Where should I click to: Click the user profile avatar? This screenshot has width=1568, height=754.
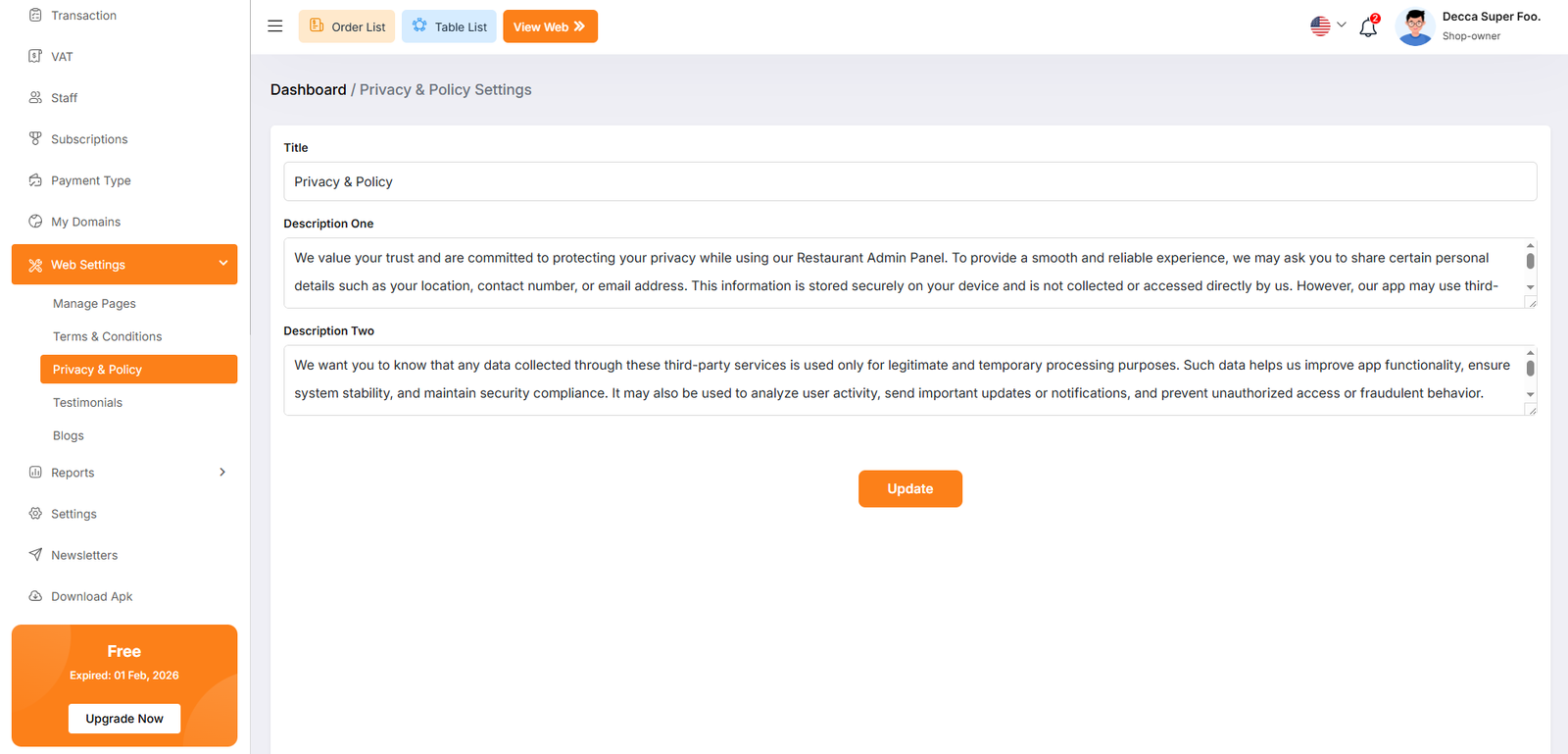pyautogui.click(x=1414, y=26)
